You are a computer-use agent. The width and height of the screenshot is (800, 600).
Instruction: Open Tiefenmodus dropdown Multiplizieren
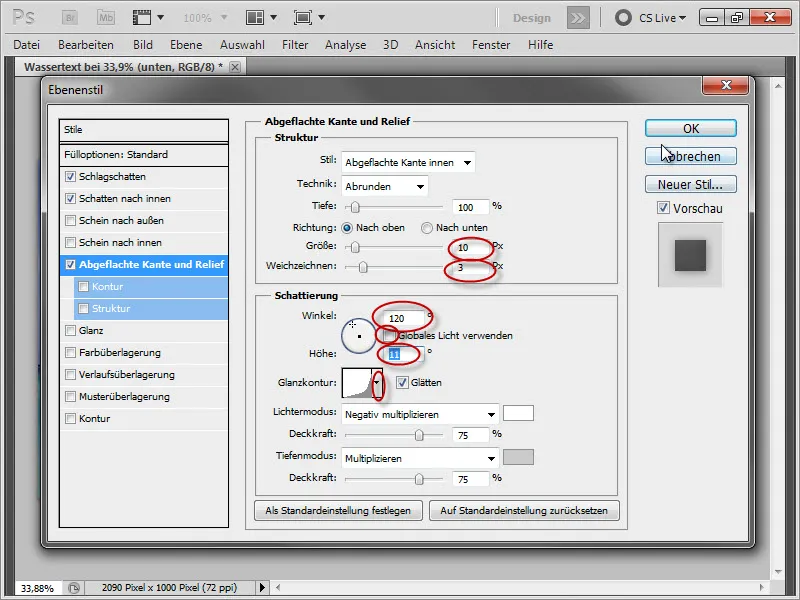(x=420, y=458)
